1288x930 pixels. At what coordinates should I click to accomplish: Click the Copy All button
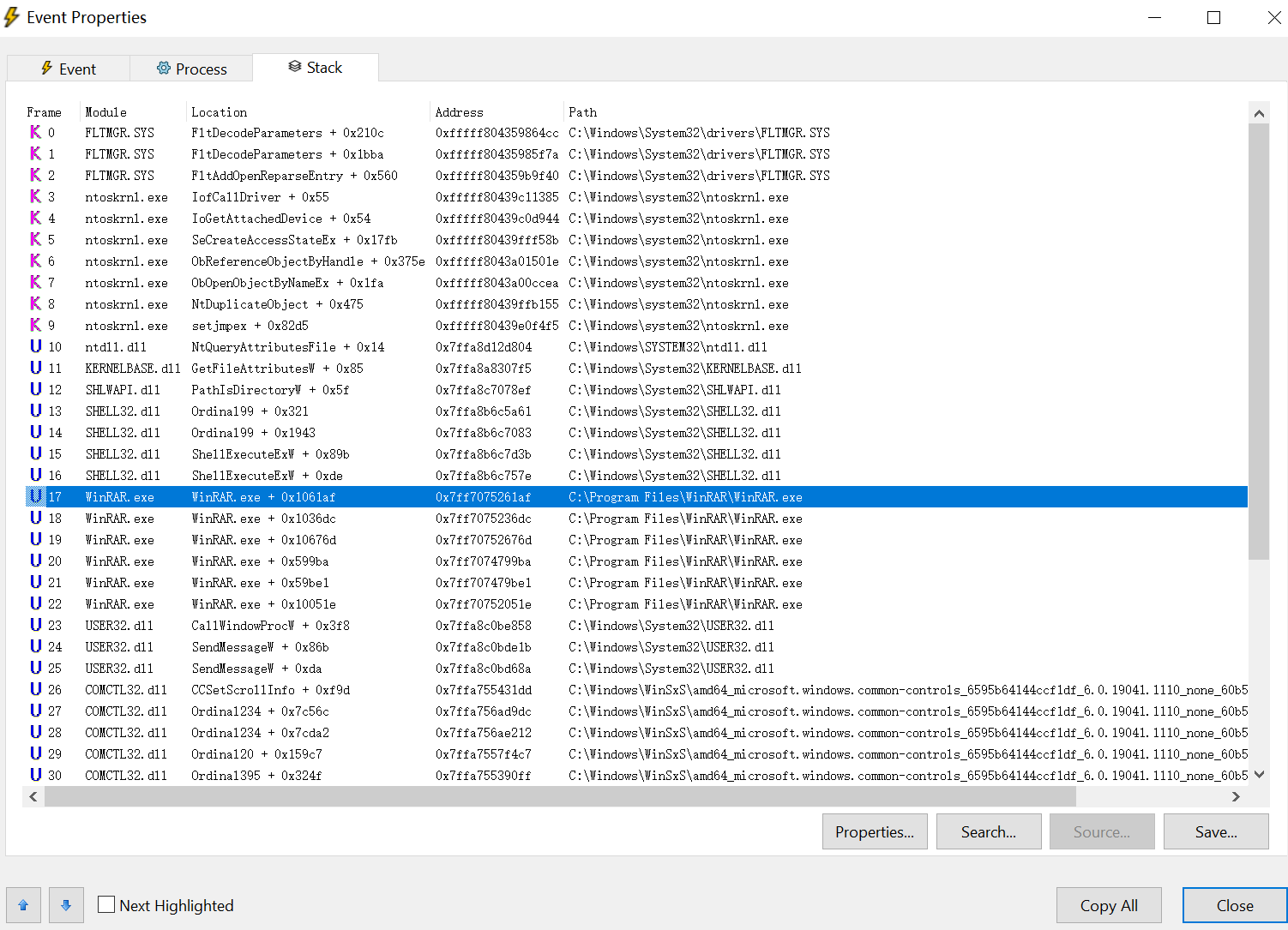tap(1108, 905)
